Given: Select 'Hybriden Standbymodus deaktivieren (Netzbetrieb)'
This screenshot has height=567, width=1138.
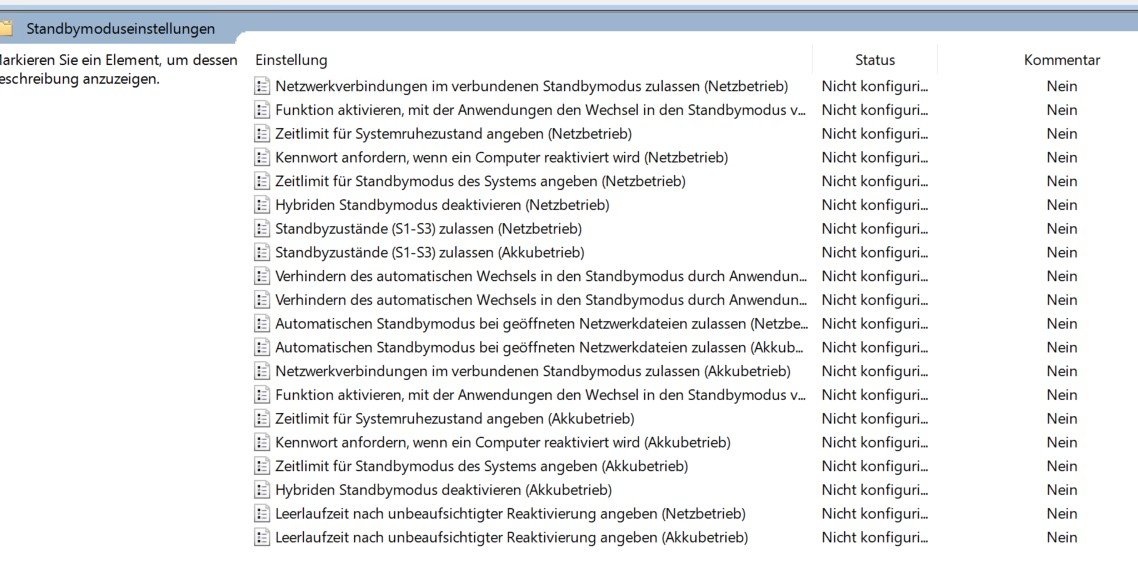Looking at the screenshot, I should tap(442, 205).
